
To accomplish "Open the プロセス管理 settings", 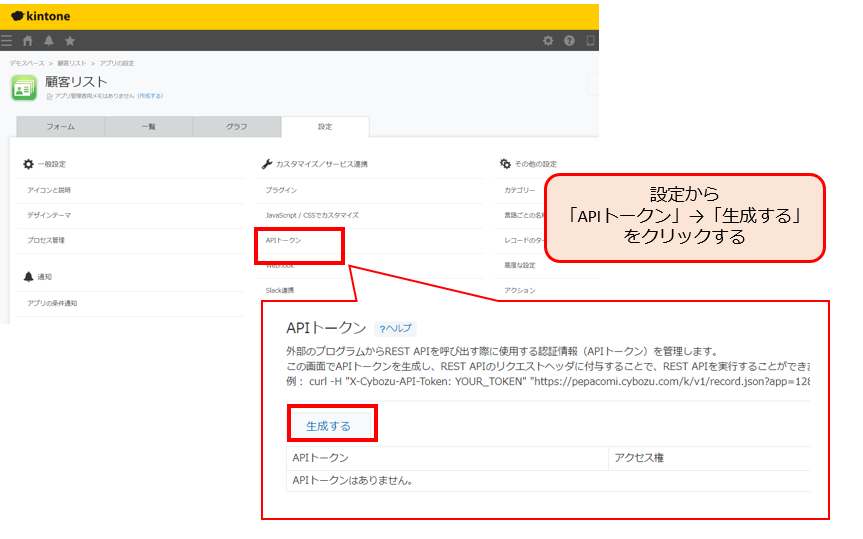I will (x=46, y=240).
